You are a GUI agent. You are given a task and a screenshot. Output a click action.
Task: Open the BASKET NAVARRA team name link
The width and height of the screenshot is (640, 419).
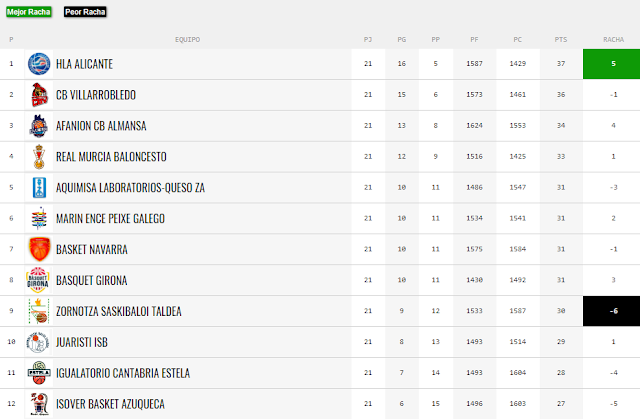coord(92,249)
